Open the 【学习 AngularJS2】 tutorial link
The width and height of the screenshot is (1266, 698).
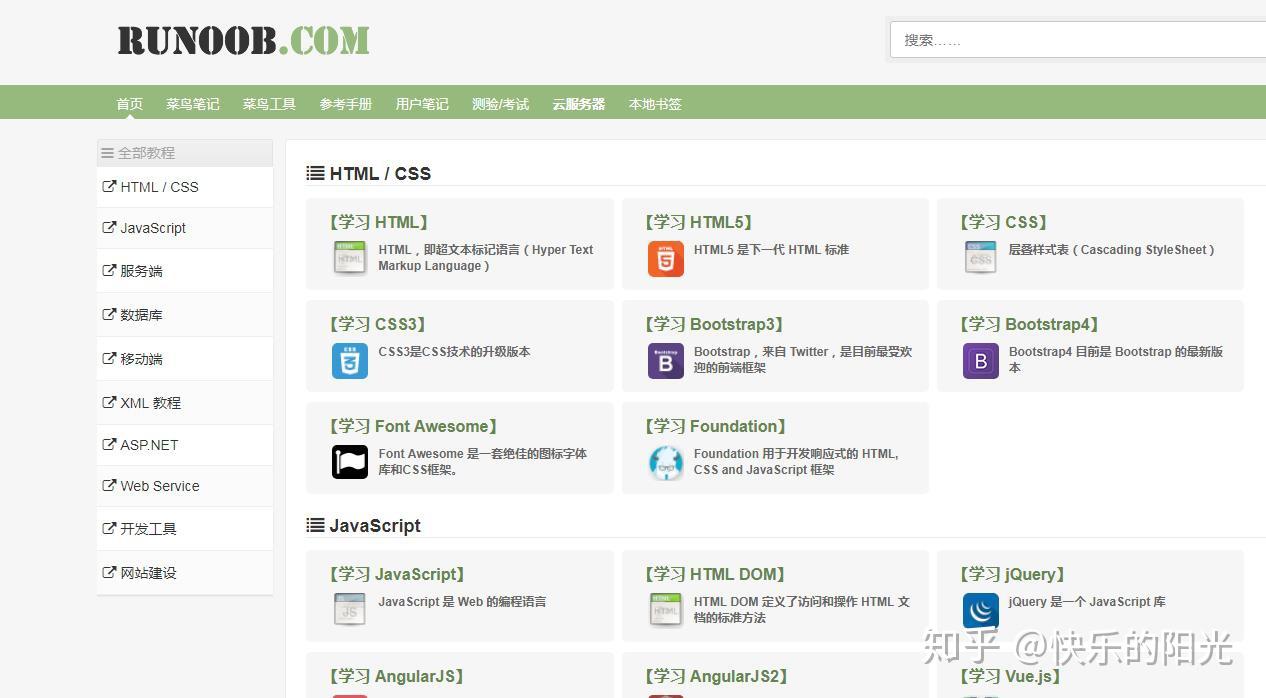tap(716, 676)
